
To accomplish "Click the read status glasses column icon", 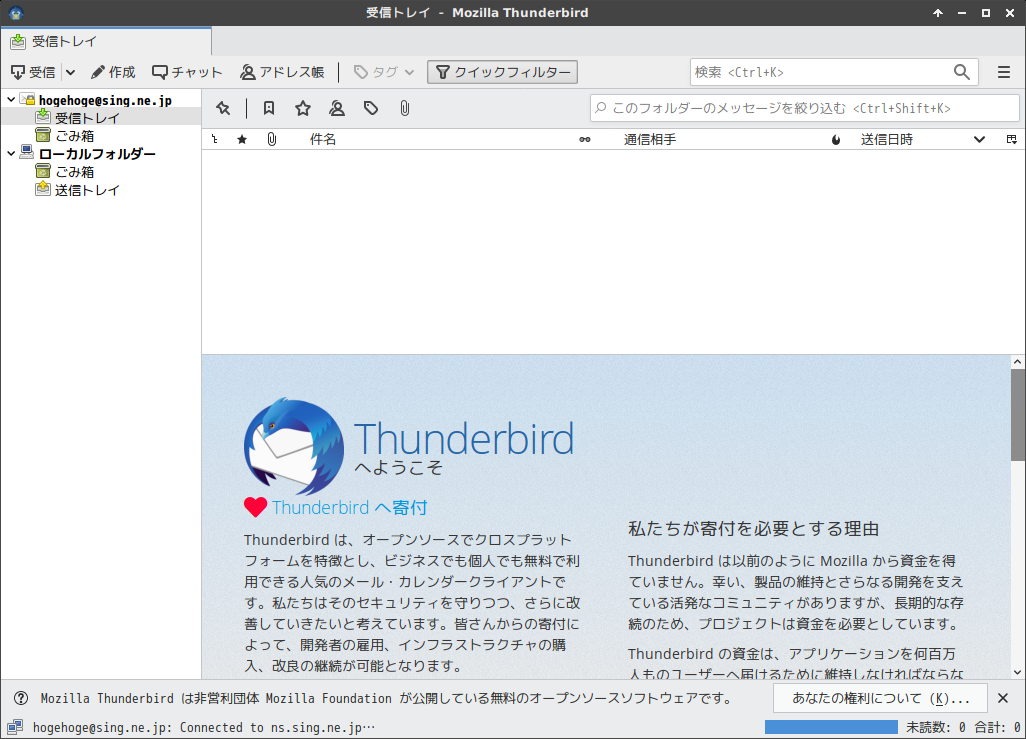I will pyautogui.click(x=585, y=139).
